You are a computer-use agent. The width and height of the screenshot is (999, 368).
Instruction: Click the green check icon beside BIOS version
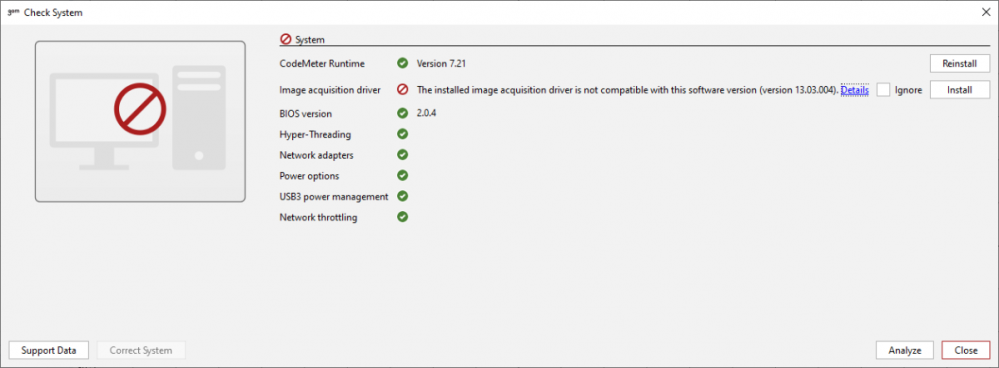pos(402,113)
